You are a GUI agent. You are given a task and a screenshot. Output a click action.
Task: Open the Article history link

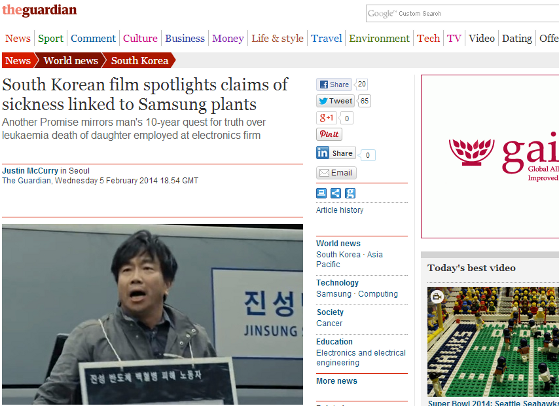pyautogui.click(x=339, y=210)
